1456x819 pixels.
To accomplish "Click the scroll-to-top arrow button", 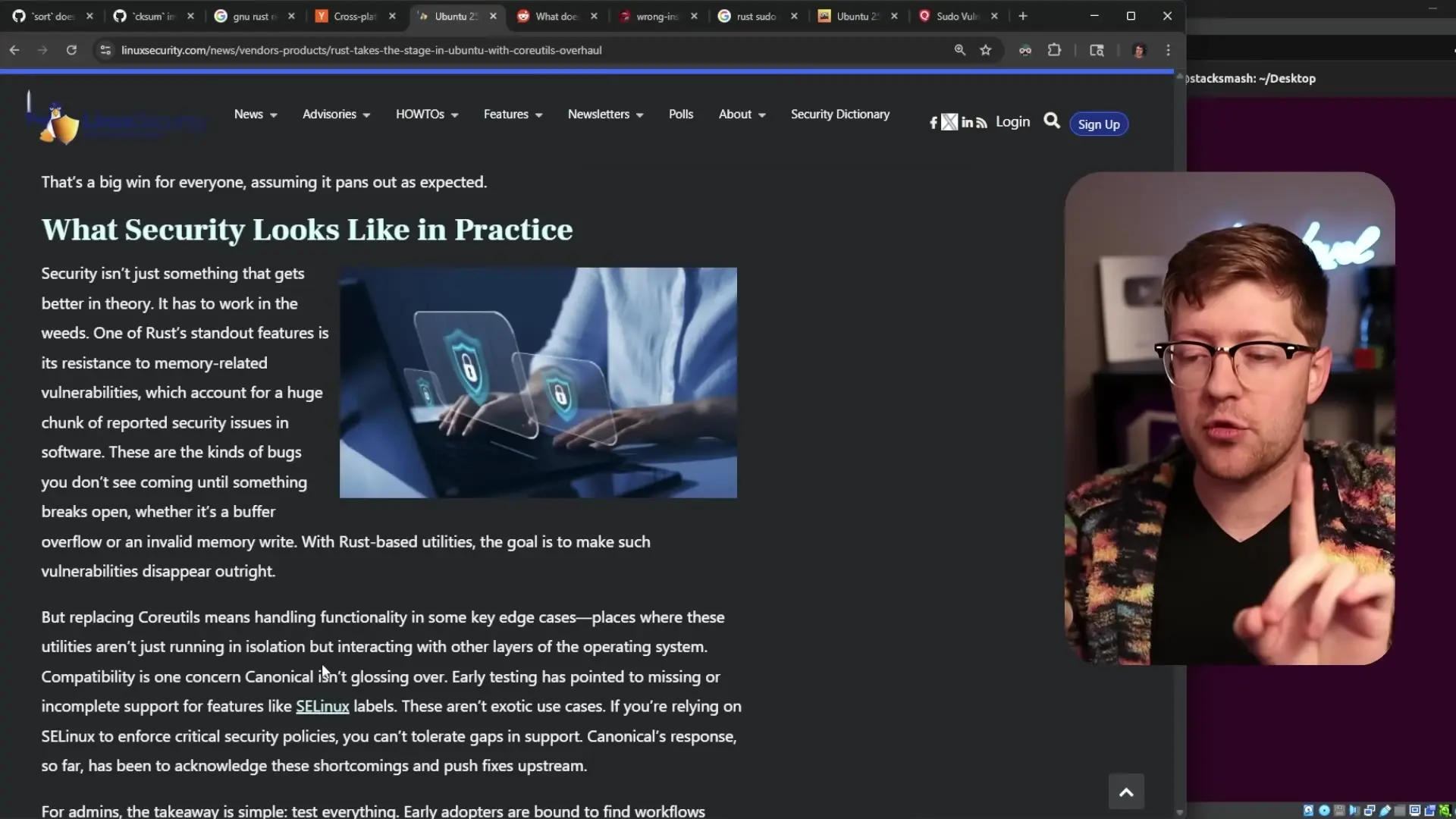I will 1126,792.
